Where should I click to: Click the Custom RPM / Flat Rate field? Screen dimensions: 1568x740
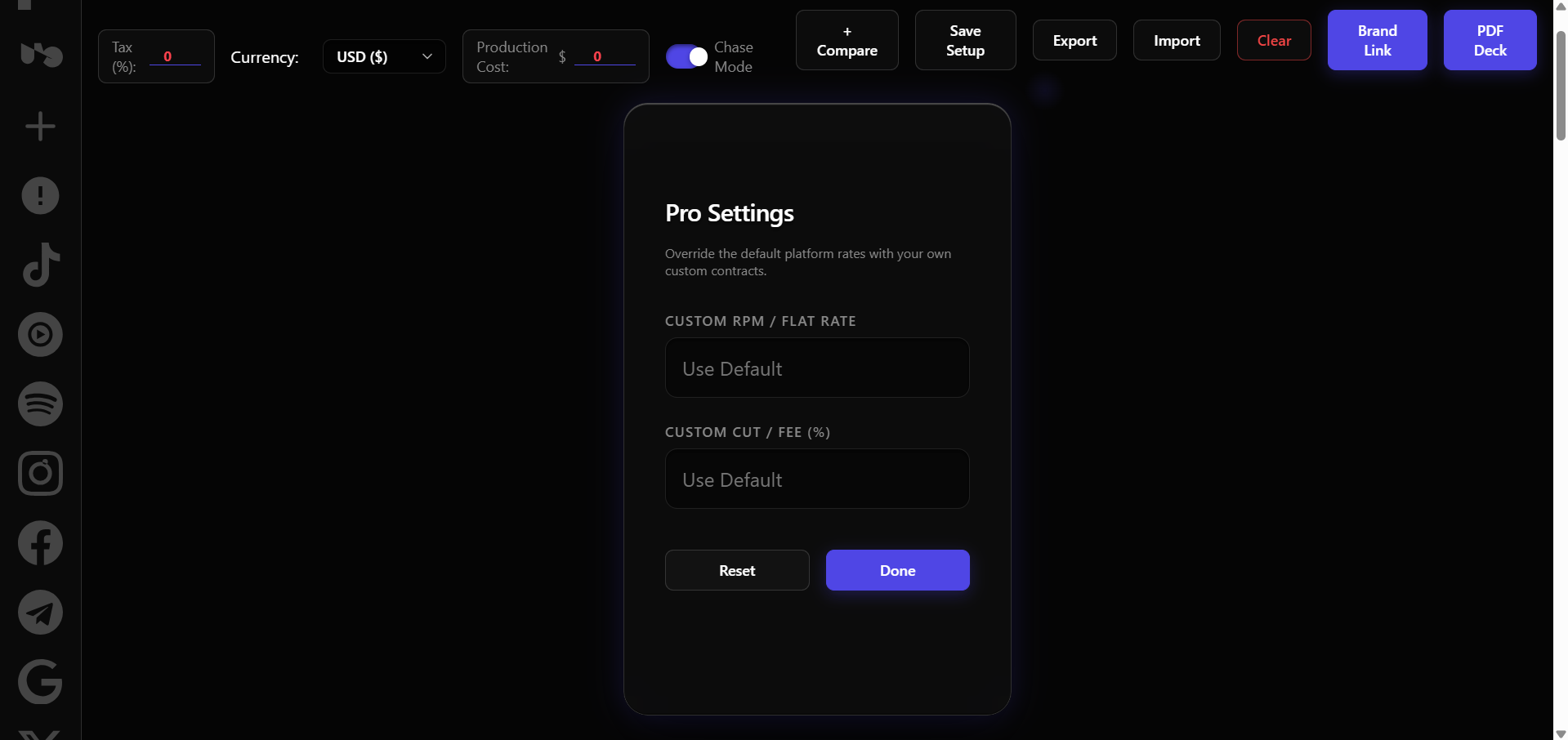coord(817,368)
